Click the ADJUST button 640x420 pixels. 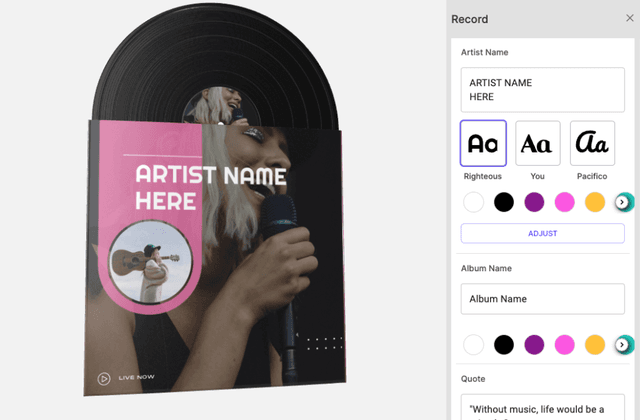tap(542, 233)
